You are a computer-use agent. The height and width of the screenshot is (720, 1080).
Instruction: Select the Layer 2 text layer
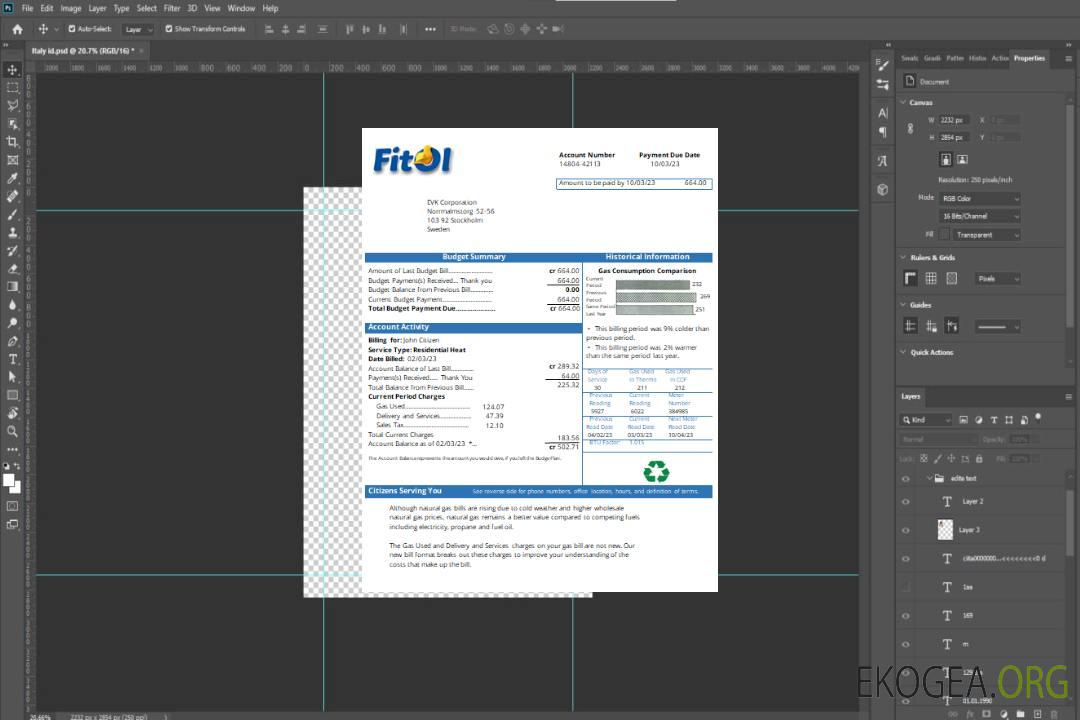(x=972, y=502)
